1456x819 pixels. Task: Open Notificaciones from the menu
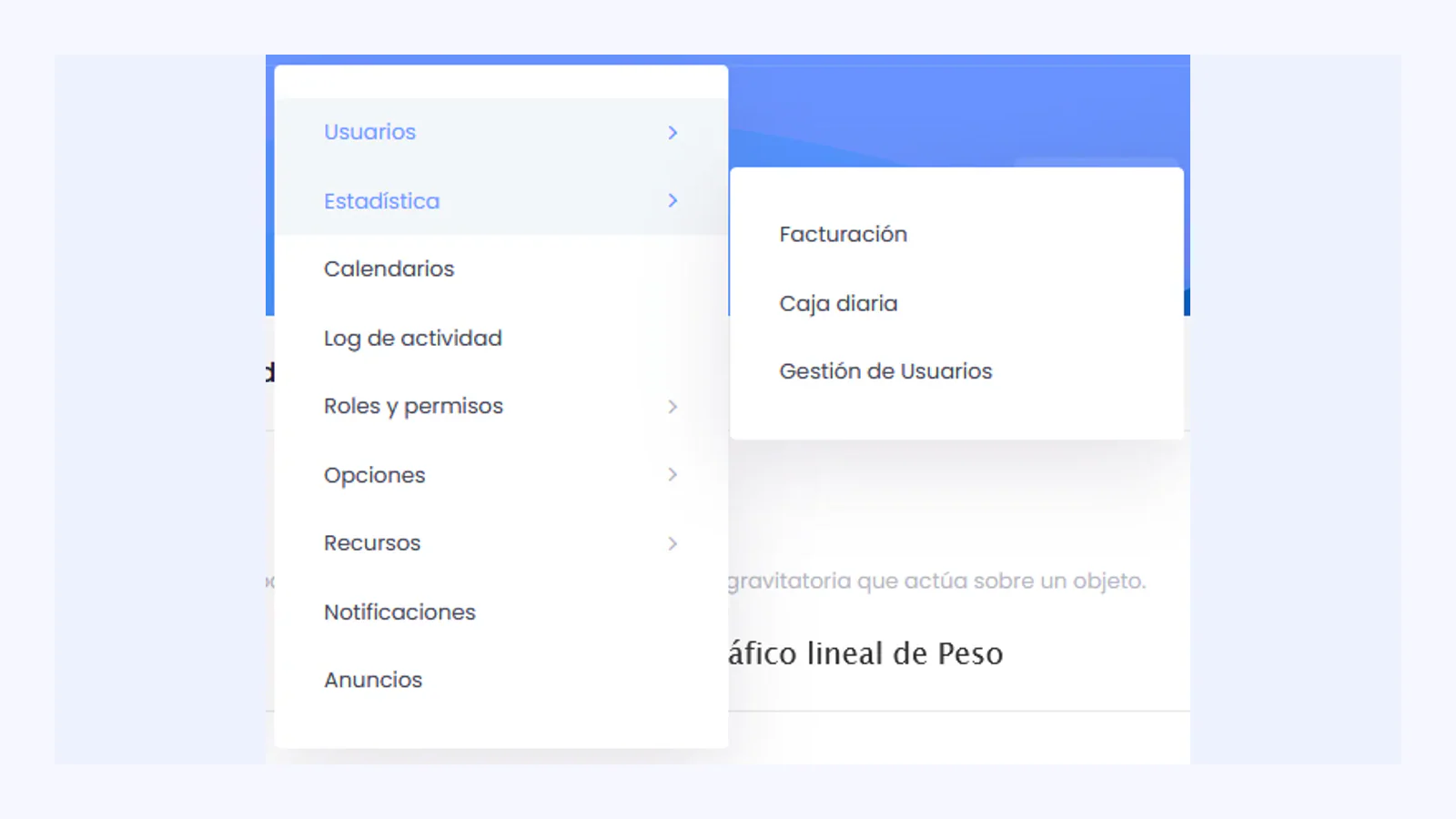coord(500,612)
